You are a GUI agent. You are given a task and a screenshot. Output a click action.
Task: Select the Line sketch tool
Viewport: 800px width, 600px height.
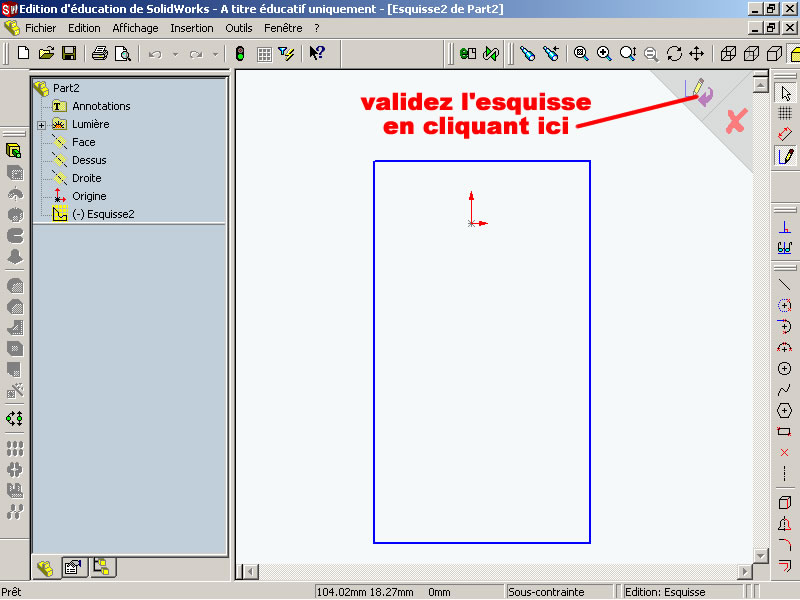pos(785,285)
